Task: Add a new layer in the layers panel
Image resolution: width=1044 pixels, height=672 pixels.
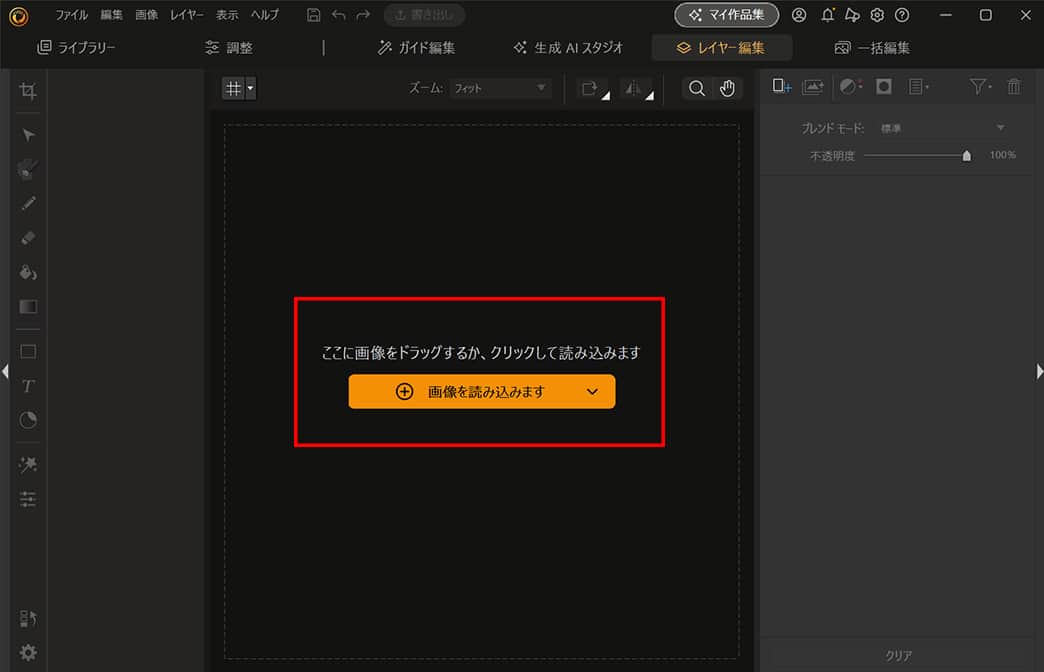Action: tap(781, 87)
